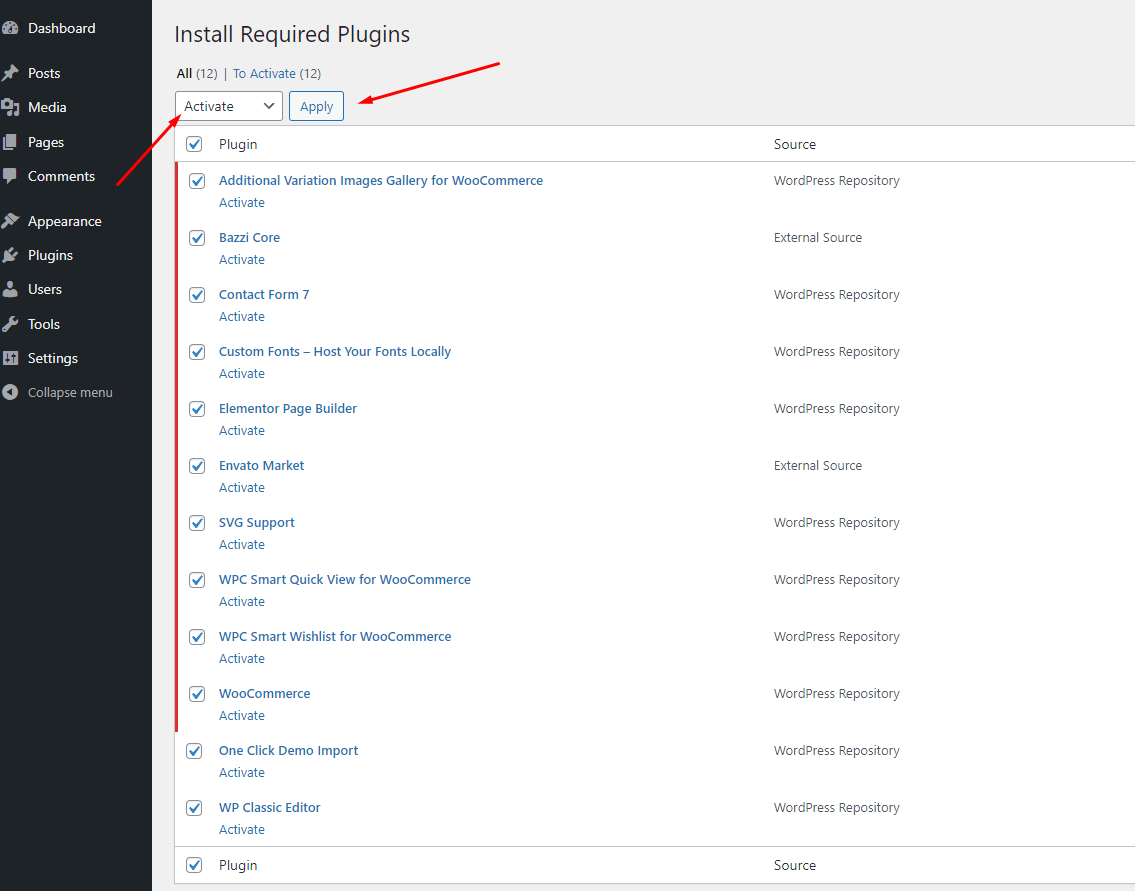Click the Collapse menu arrow icon

[10, 392]
